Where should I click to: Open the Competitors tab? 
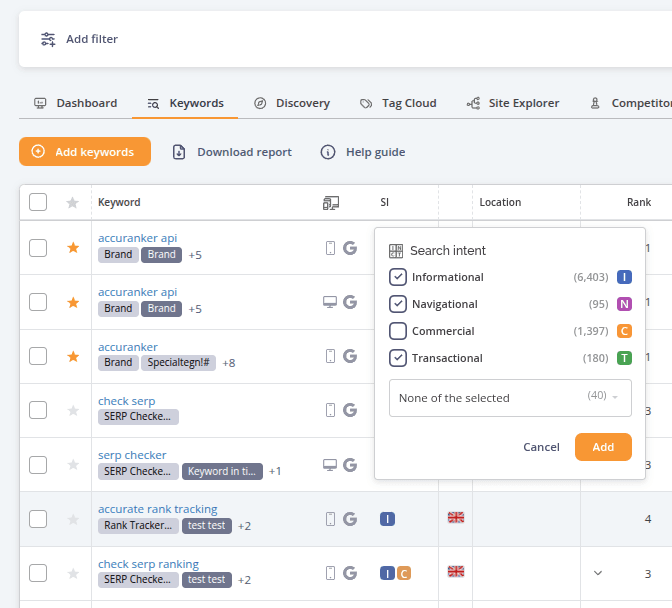[631, 103]
